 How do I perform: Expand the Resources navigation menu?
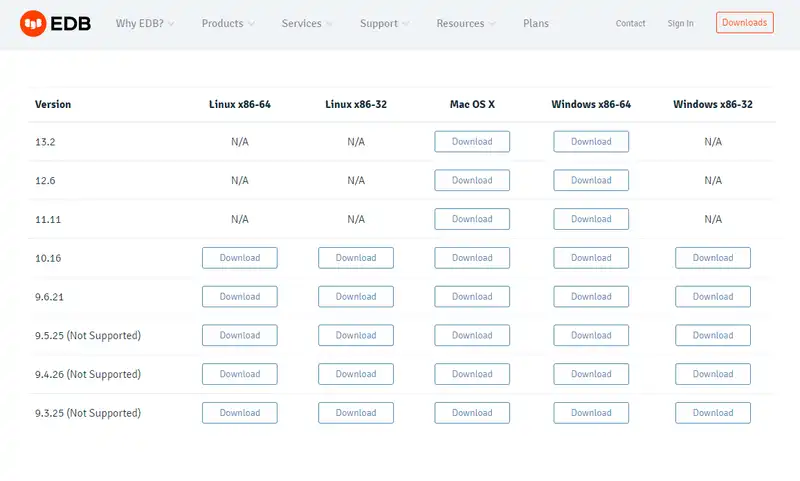(x=466, y=23)
